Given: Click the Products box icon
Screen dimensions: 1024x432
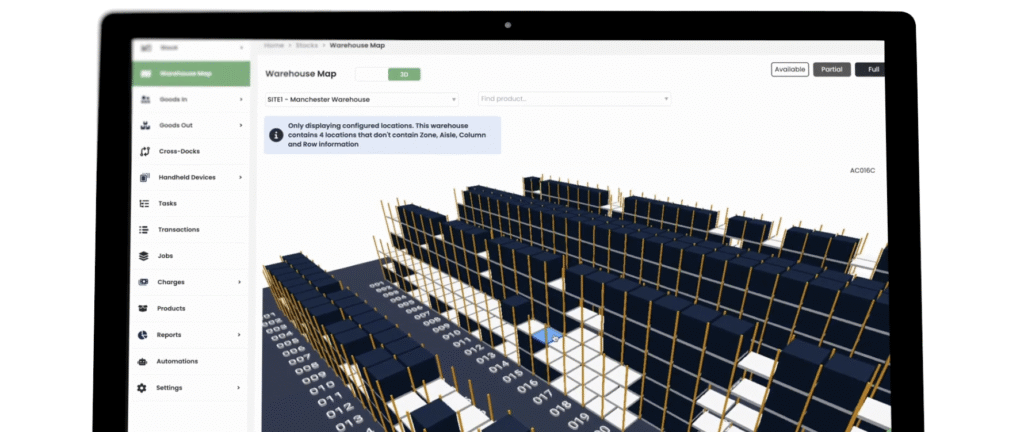Looking at the screenshot, I should point(144,309).
